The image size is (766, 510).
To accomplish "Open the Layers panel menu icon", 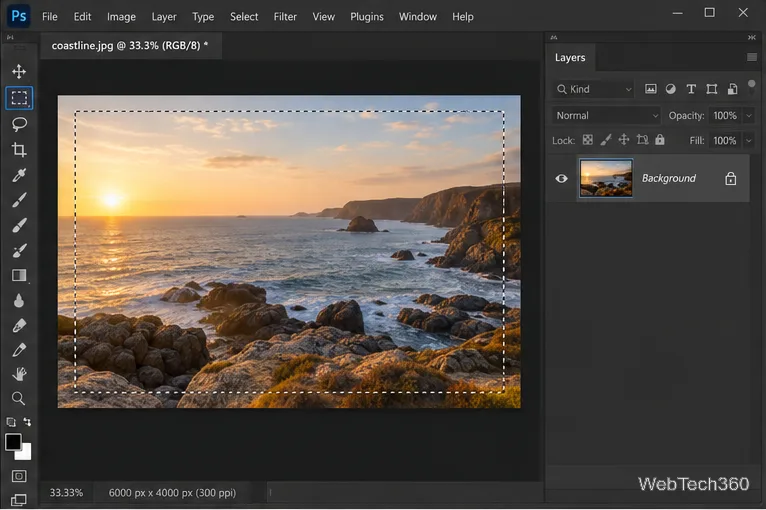I will (752, 58).
